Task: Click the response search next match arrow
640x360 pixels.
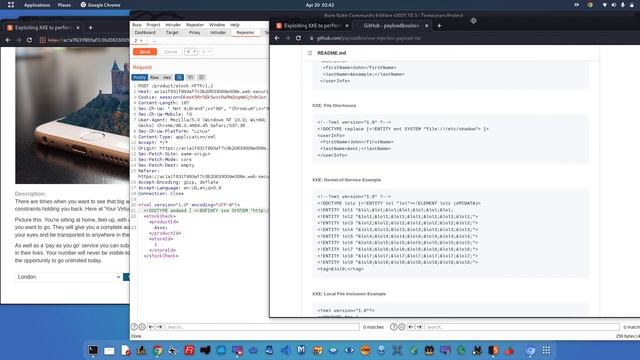Action: click(x=419, y=327)
